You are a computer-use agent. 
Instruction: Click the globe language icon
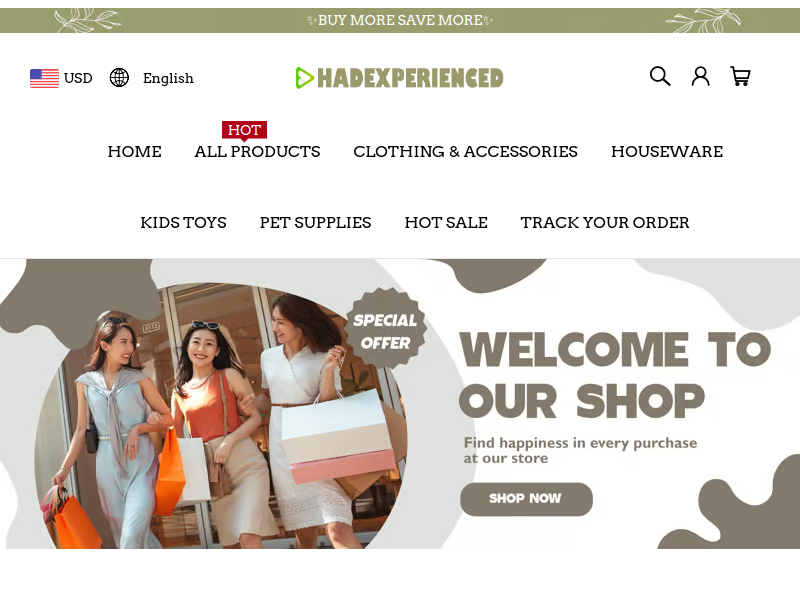pos(119,78)
